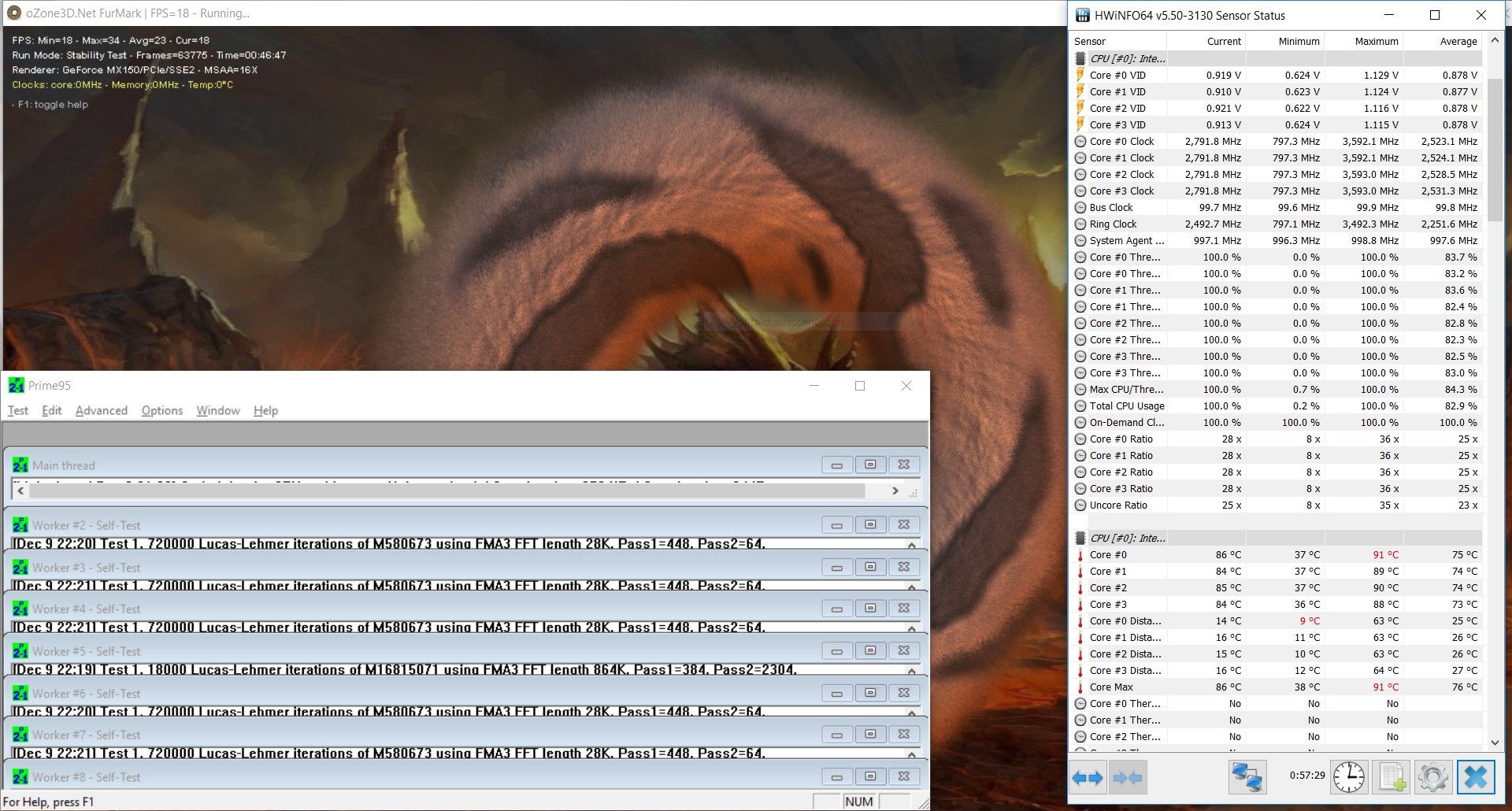Click the Worker #2 window icon
The height and width of the screenshot is (811, 1512).
(20, 525)
